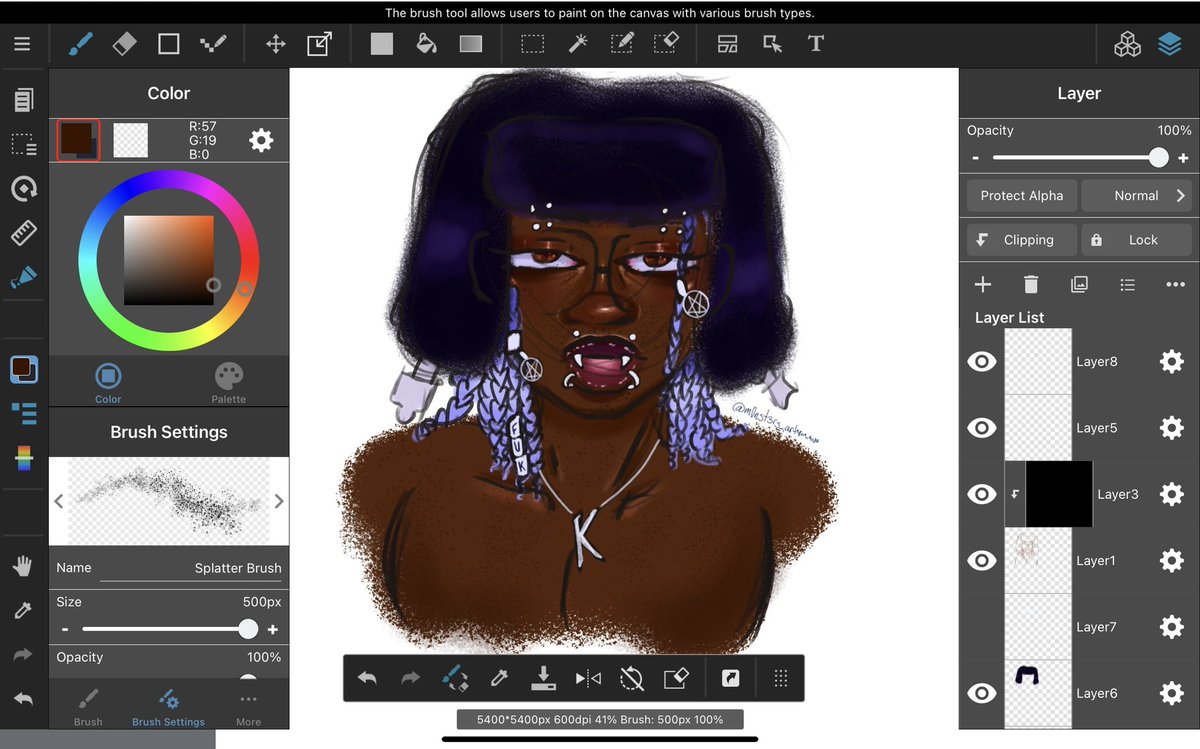The width and height of the screenshot is (1200, 749).
Task: Select the Operation cursor tool
Action: coord(772,44)
